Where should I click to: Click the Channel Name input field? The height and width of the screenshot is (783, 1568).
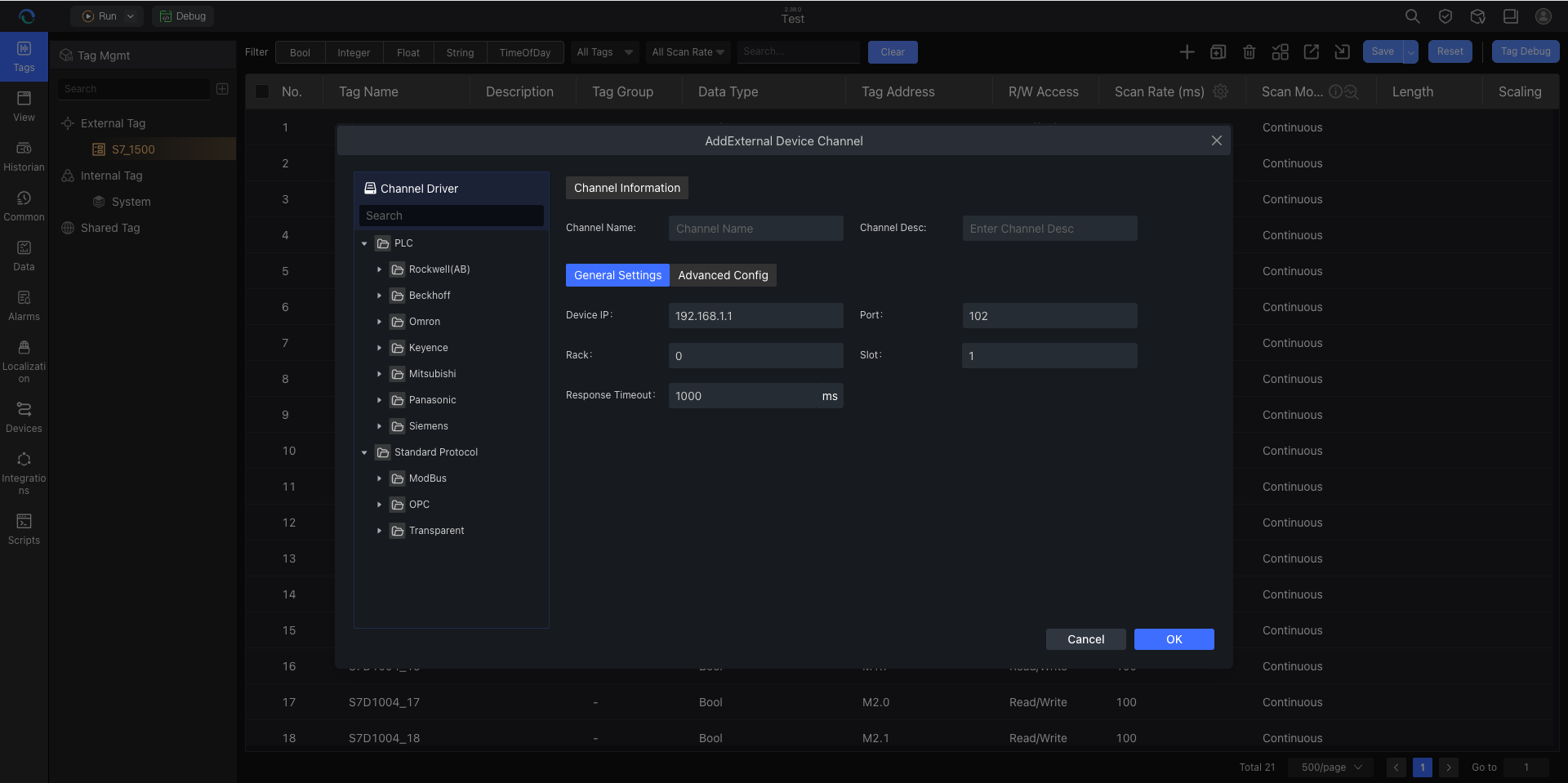(755, 229)
